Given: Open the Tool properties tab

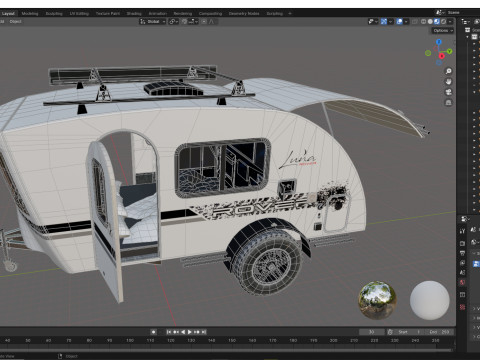Looking at the screenshot, I should click(462, 231).
